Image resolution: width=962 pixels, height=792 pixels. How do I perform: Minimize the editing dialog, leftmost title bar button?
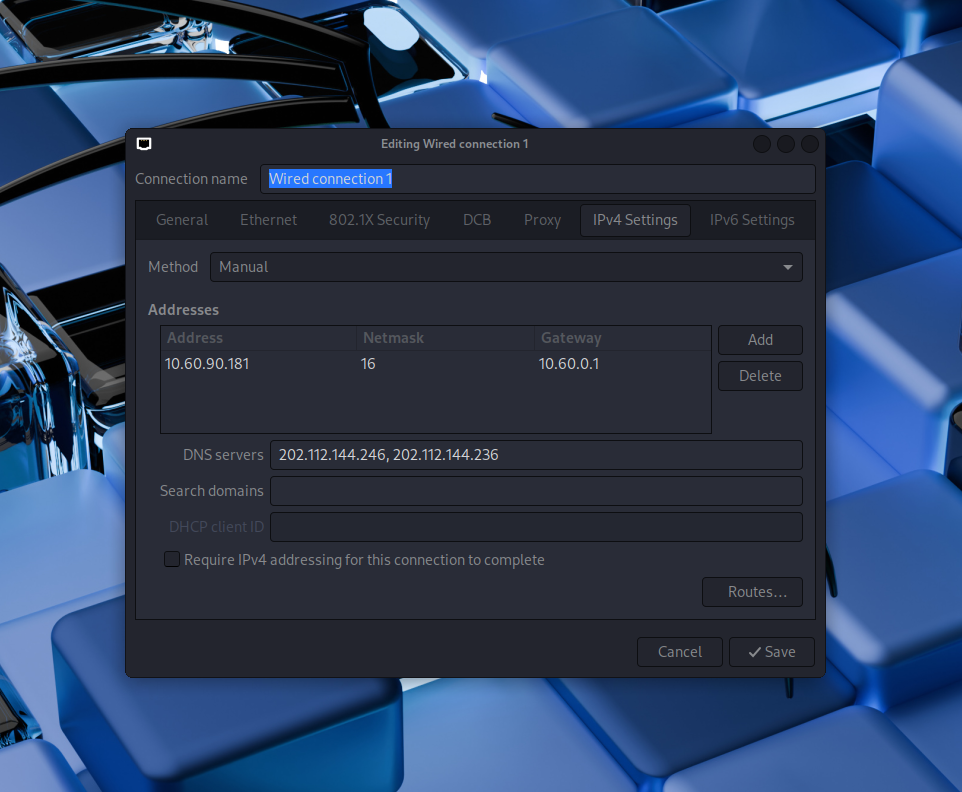click(x=762, y=144)
